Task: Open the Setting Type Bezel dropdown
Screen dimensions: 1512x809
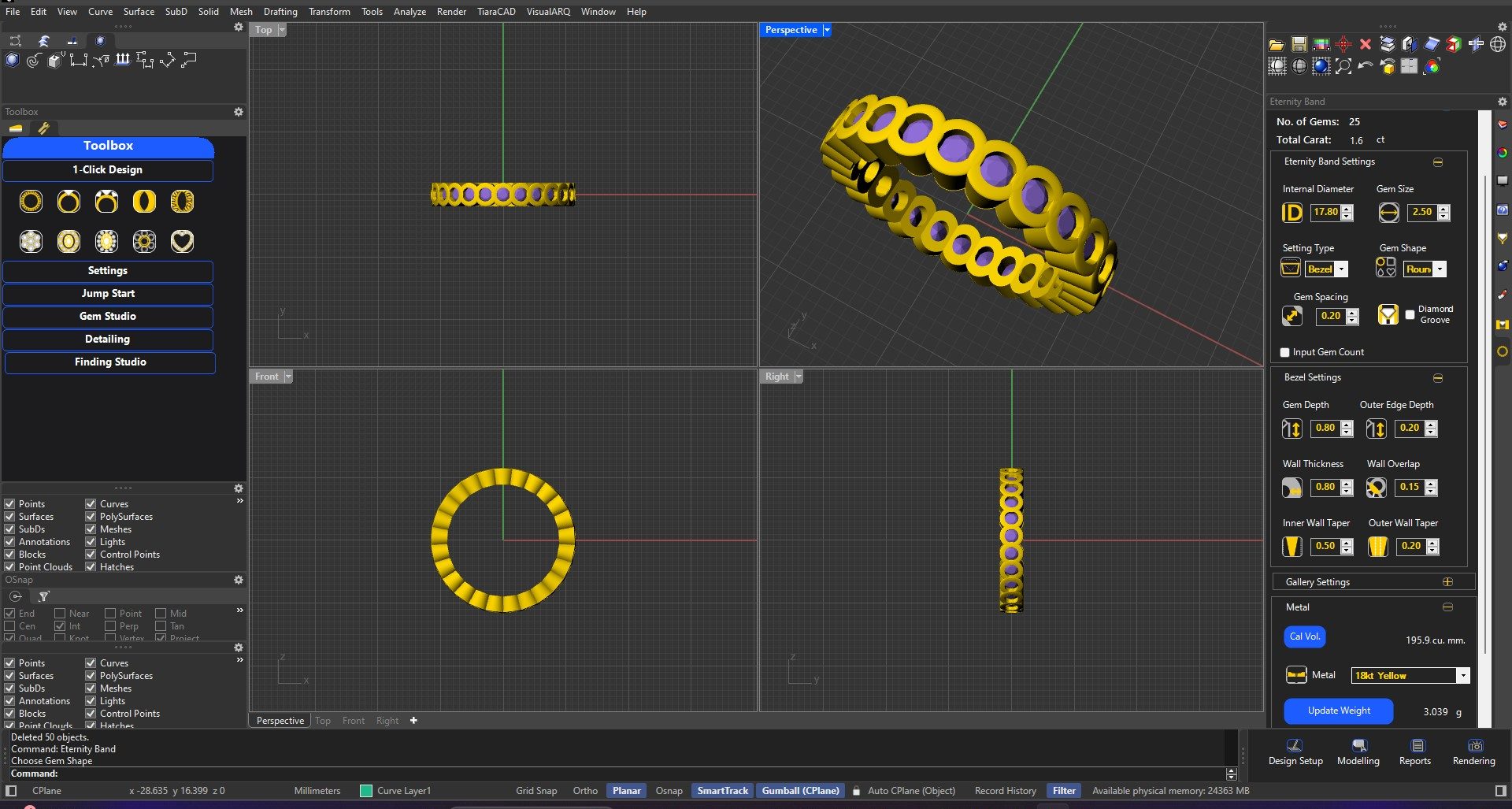Action: [x=1341, y=269]
